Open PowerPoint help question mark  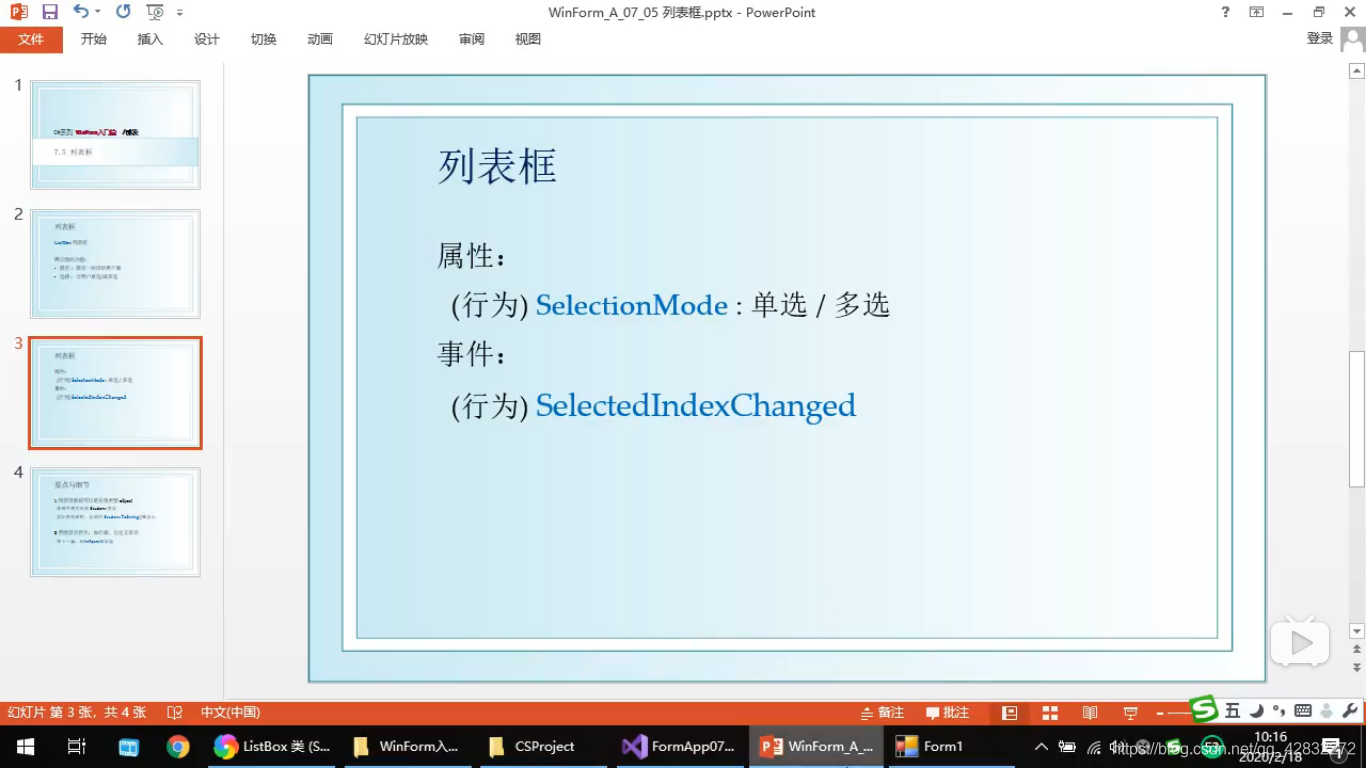(x=1226, y=12)
